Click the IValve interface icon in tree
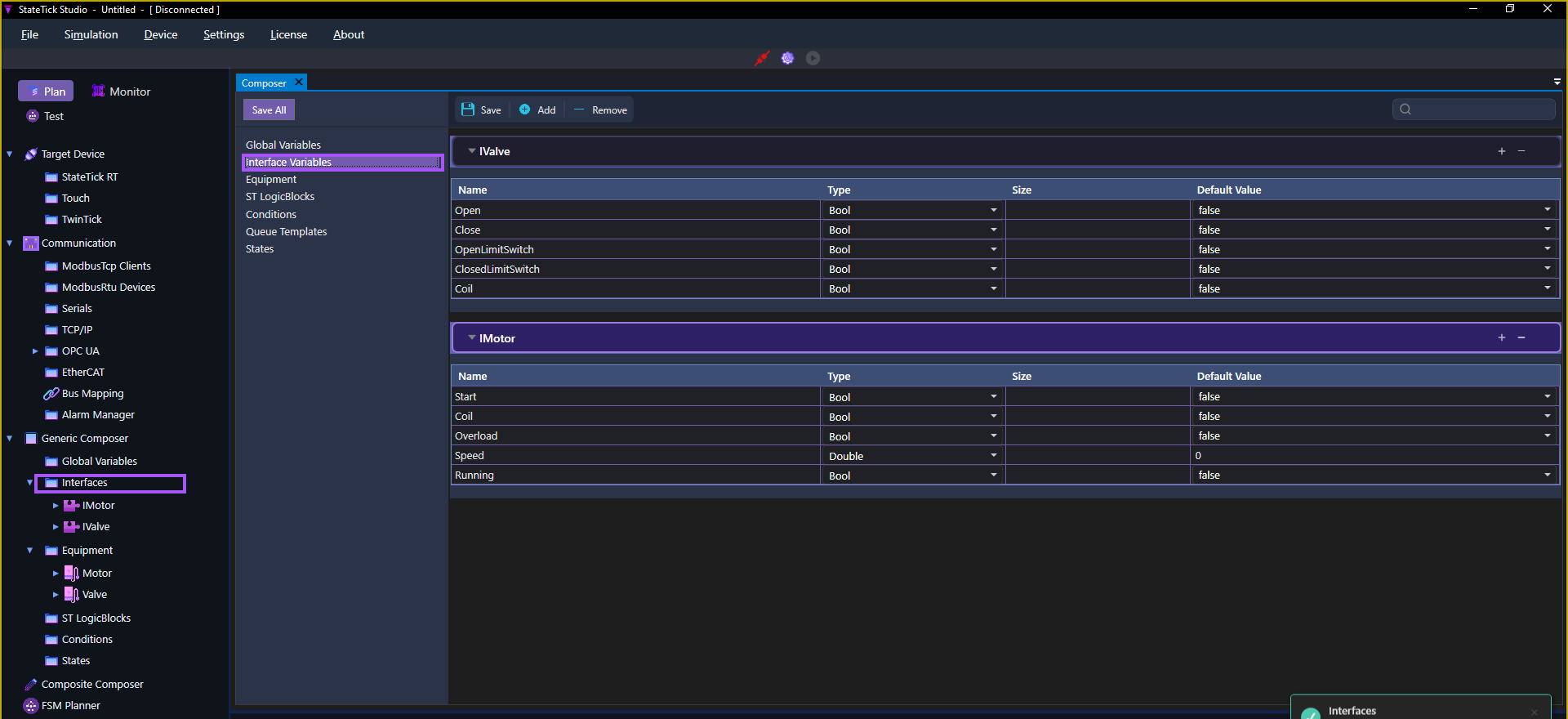Image resolution: width=1568 pixels, height=719 pixels. point(71,527)
